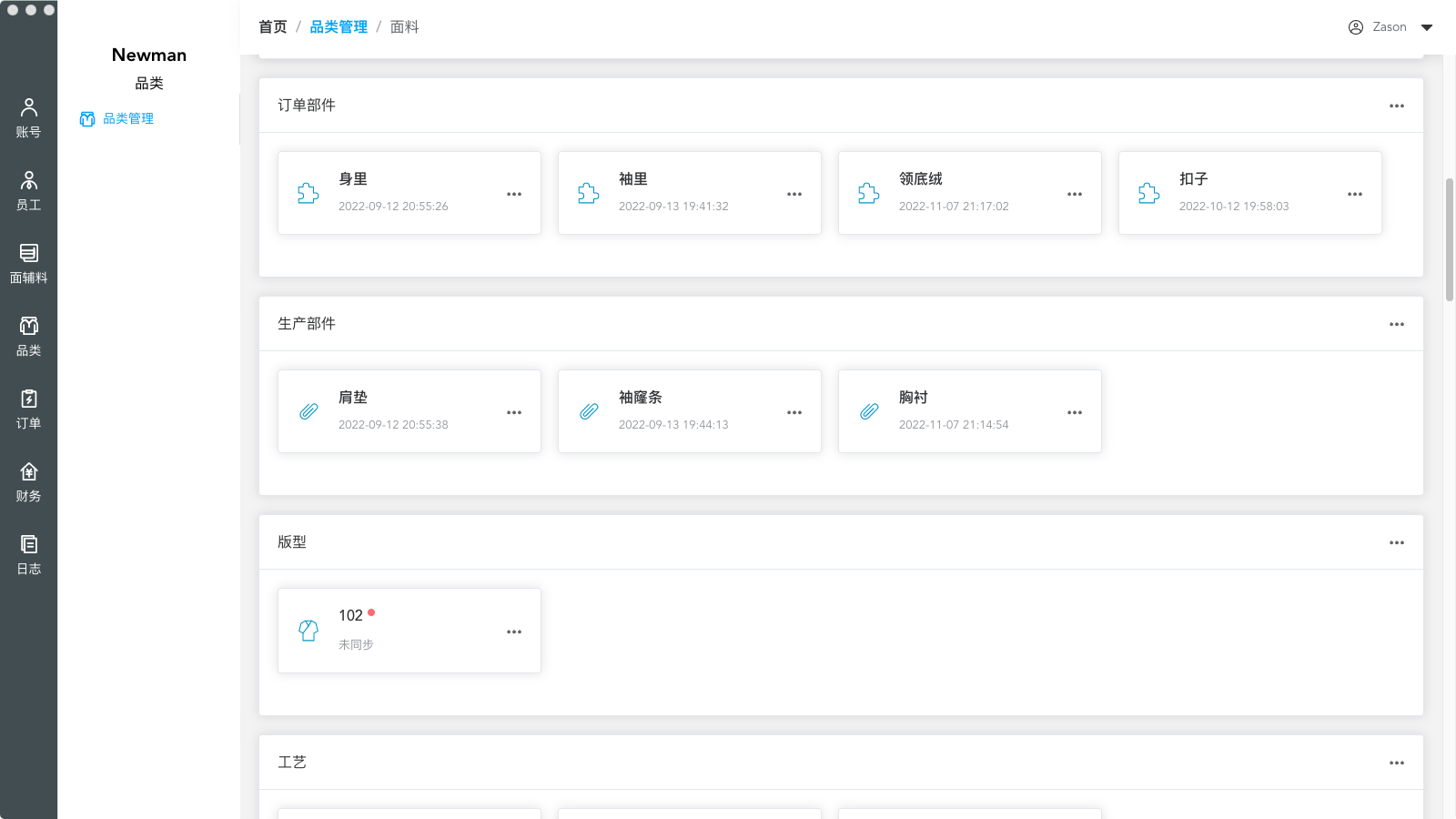Select the 胸衬 card title

click(x=914, y=398)
